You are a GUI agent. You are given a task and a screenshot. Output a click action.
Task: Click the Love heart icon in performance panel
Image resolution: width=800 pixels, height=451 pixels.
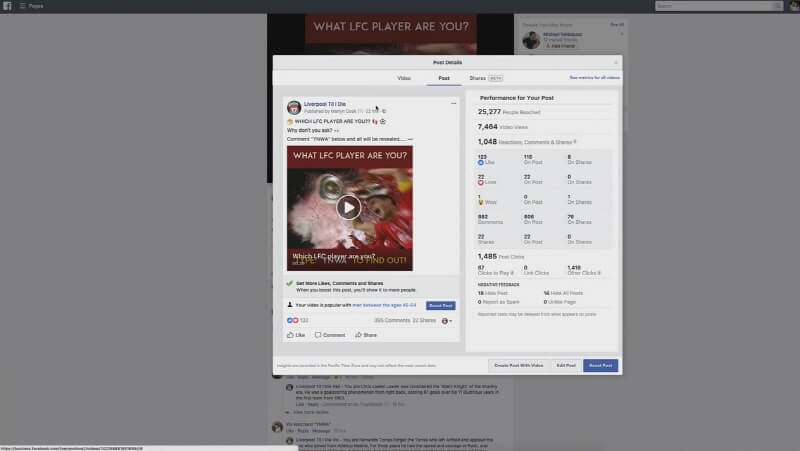tap(481, 182)
